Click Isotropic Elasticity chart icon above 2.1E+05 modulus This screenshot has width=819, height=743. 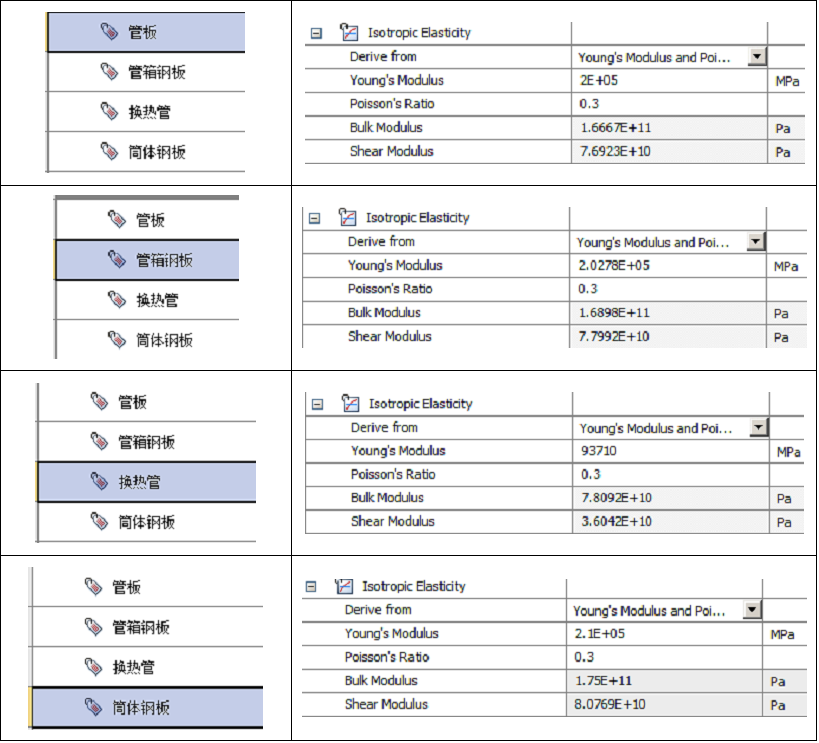point(343,586)
